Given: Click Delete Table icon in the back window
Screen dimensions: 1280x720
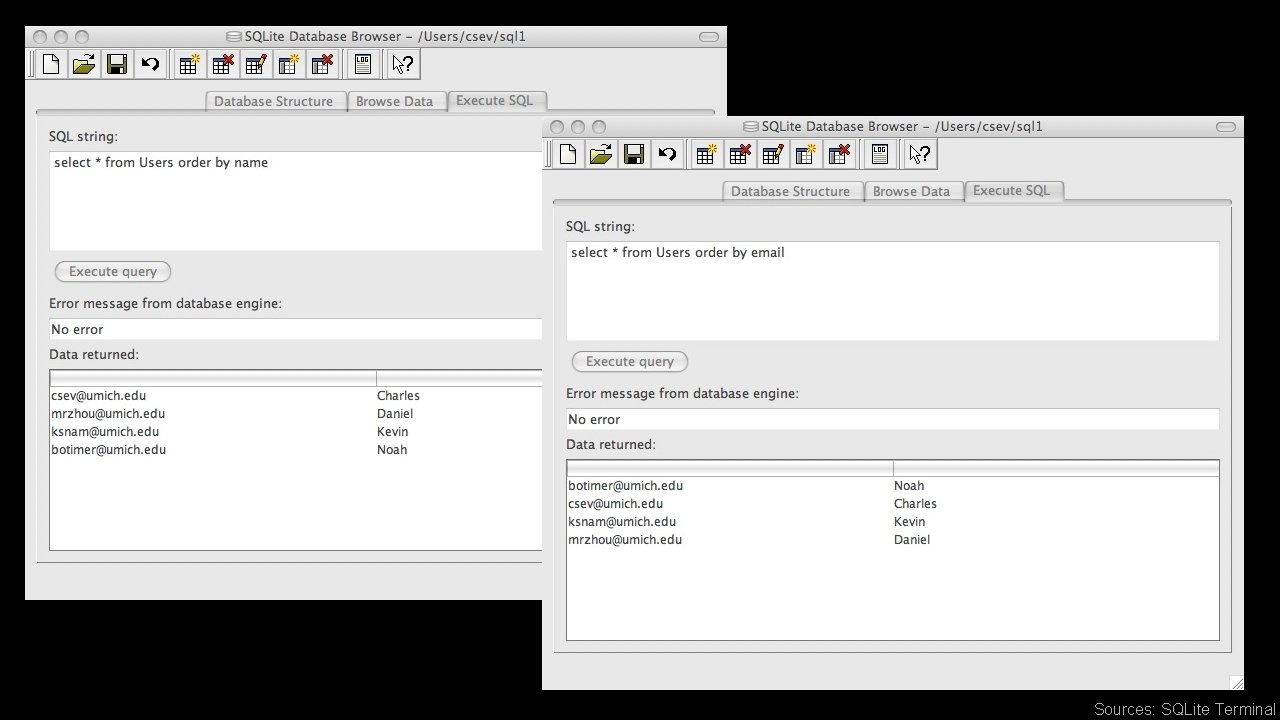Looking at the screenshot, I should point(222,65).
